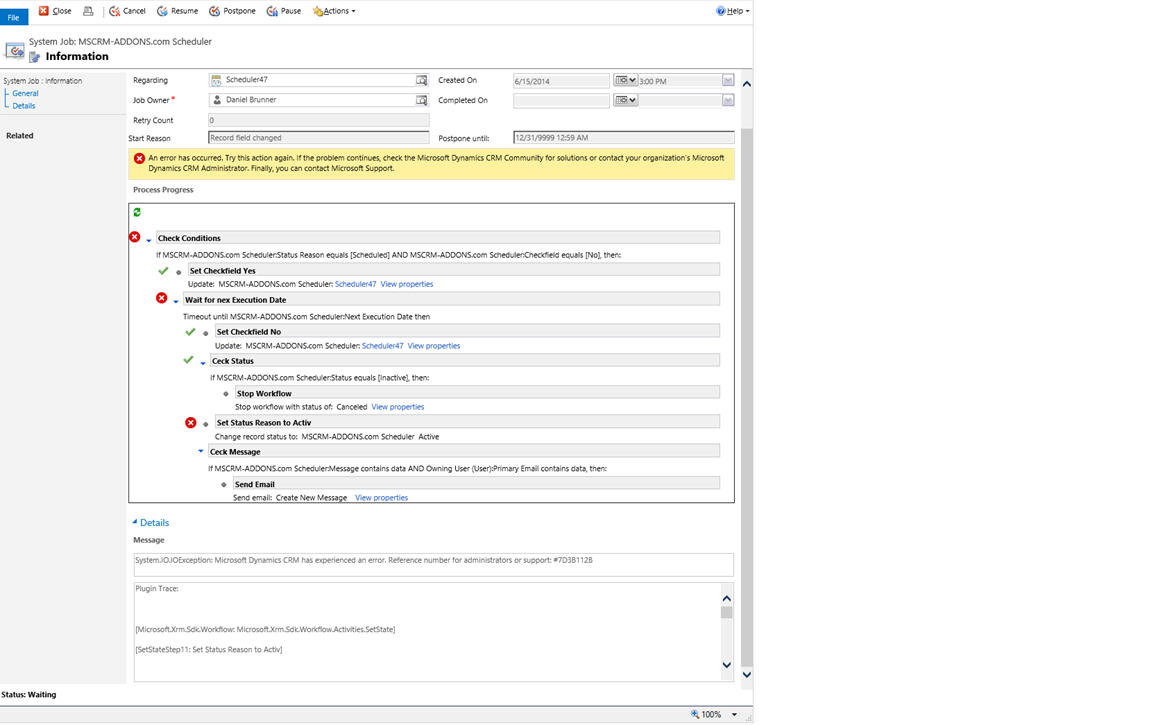Click Close in the top toolbar
The image size is (1152, 725).
click(55, 11)
